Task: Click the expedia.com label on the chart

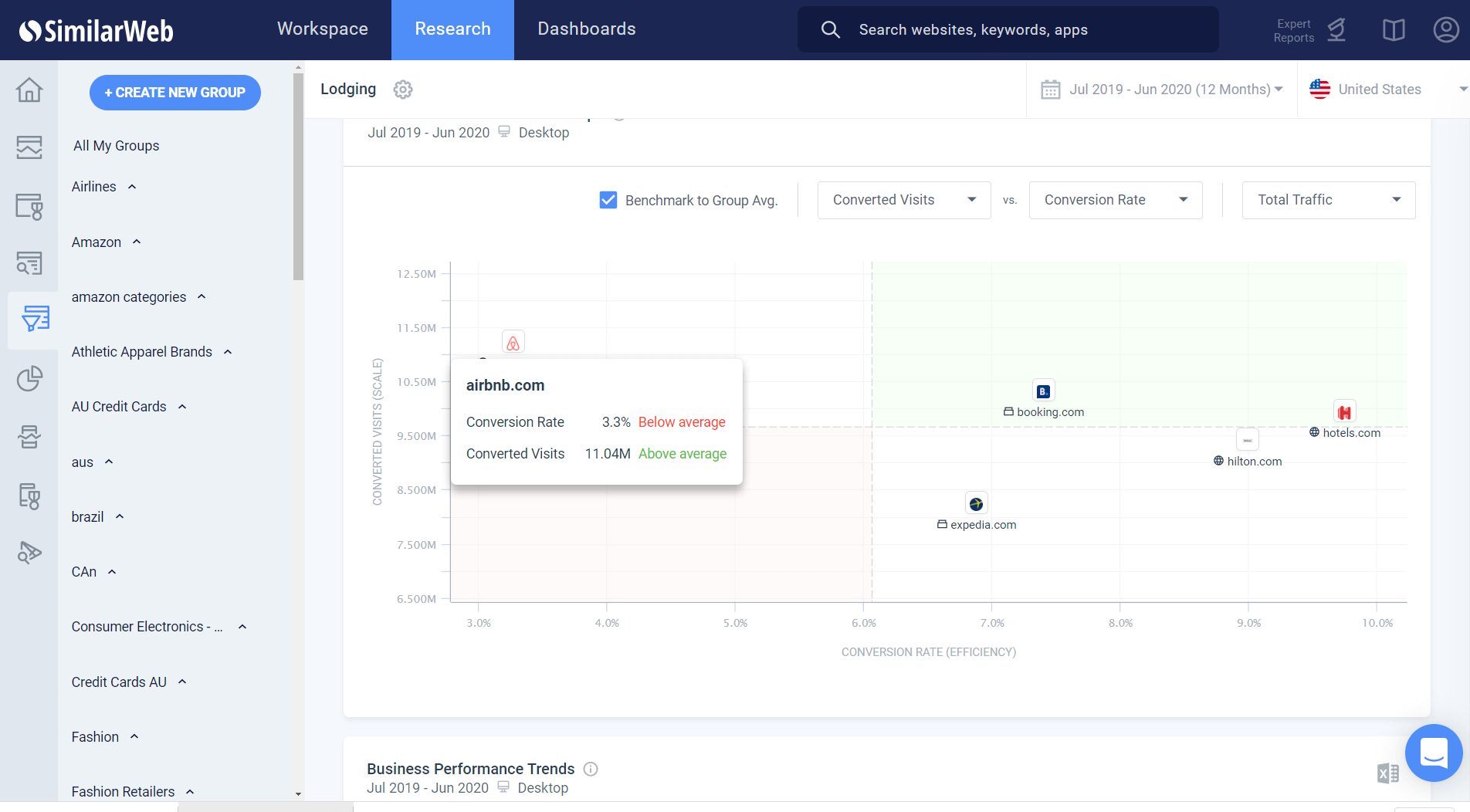Action: [x=983, y=525]
